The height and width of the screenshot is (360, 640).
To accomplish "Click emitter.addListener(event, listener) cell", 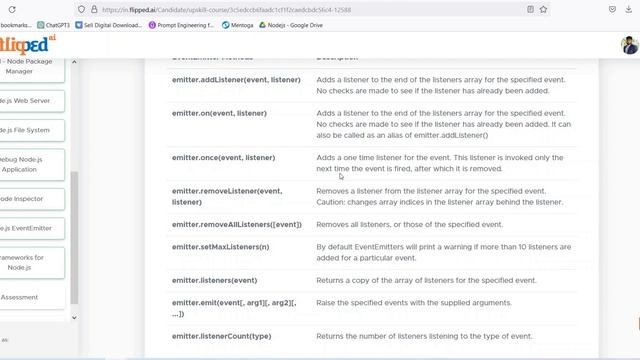I will pyautogui.click(x=236, y=80).
